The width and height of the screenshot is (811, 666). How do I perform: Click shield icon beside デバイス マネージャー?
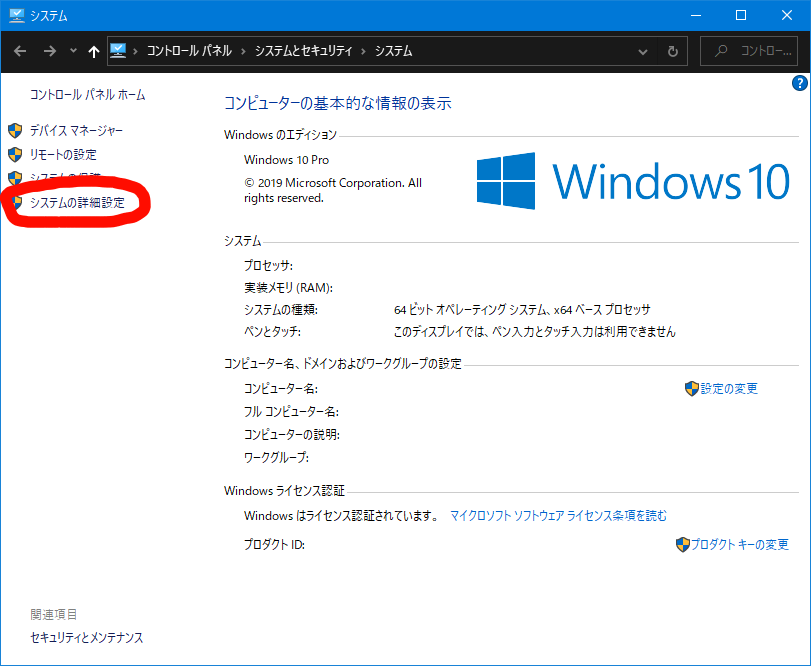(x=15, y=130)
